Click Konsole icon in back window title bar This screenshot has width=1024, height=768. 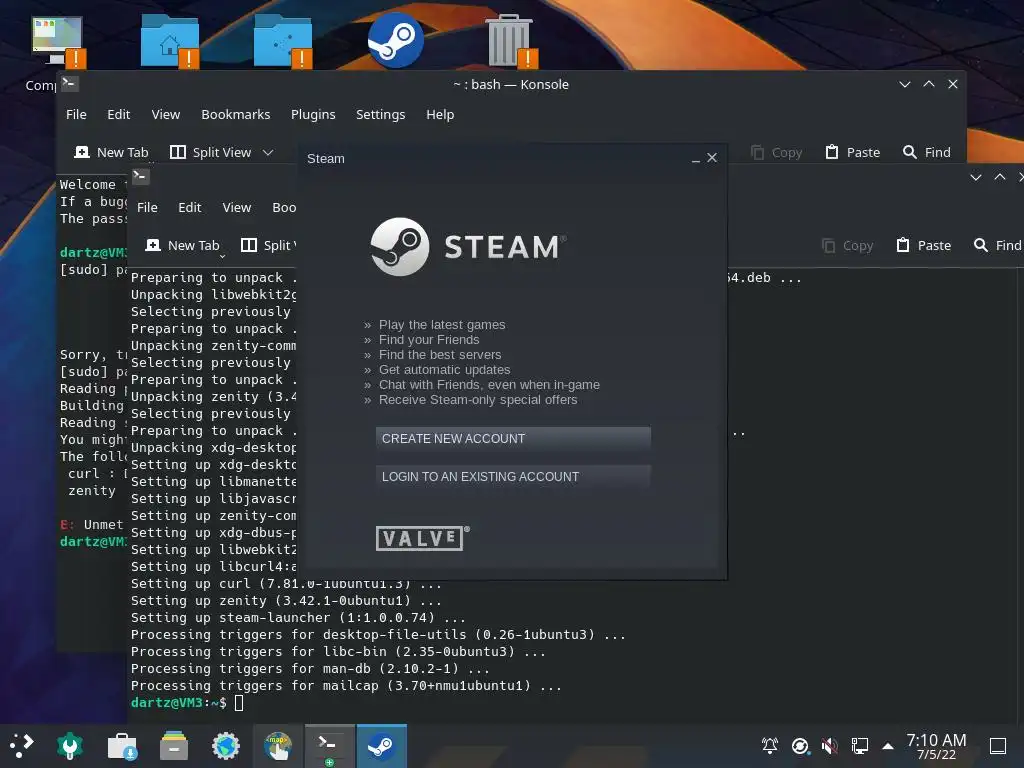pyautogui.click(x=69, y=84)
